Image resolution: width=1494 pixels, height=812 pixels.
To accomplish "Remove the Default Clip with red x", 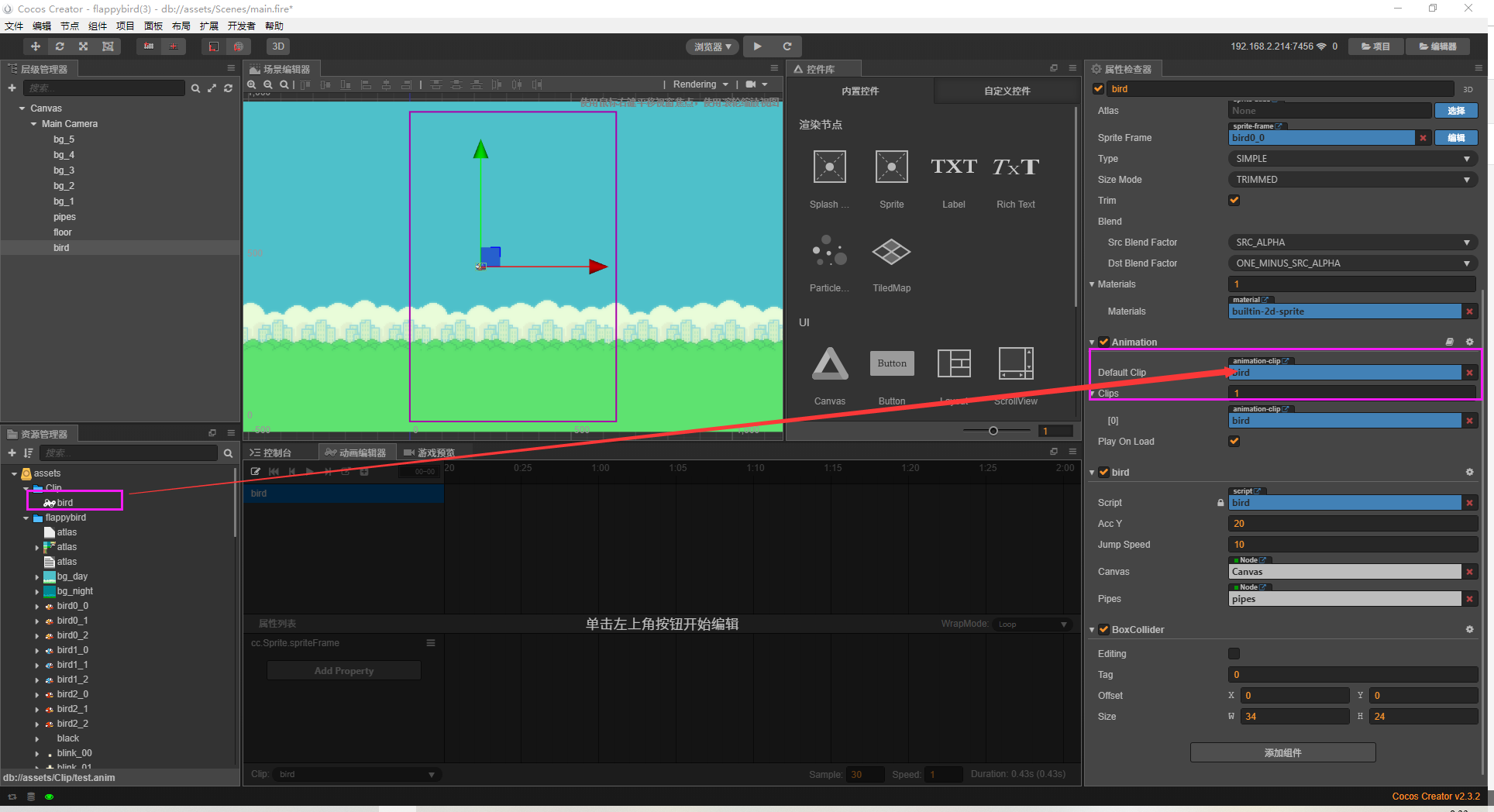I will 1469,373.
